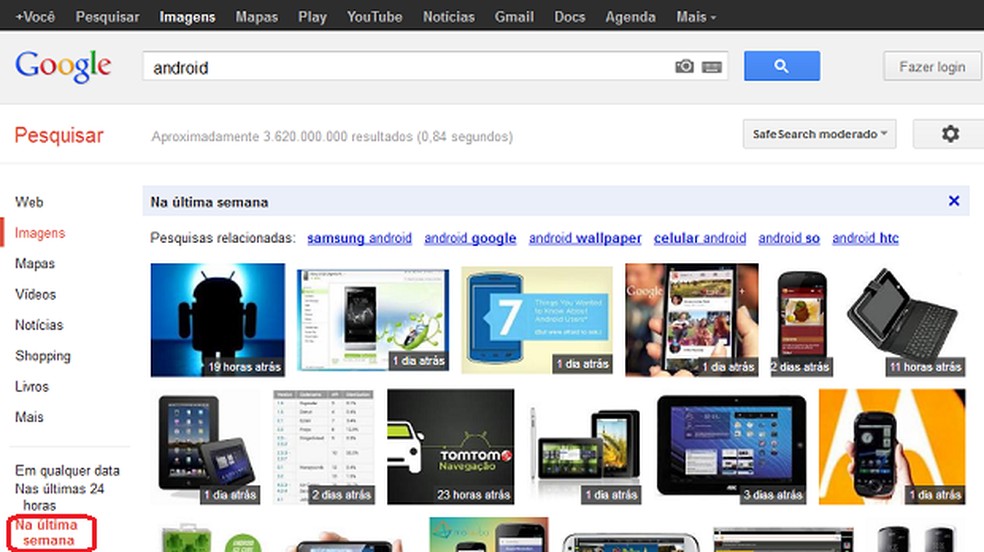The width and height of the screenshot is (984, 552).
Task: Expand the Mais menu in top bar
Action: pyautogui.click(x=695, y=17)
